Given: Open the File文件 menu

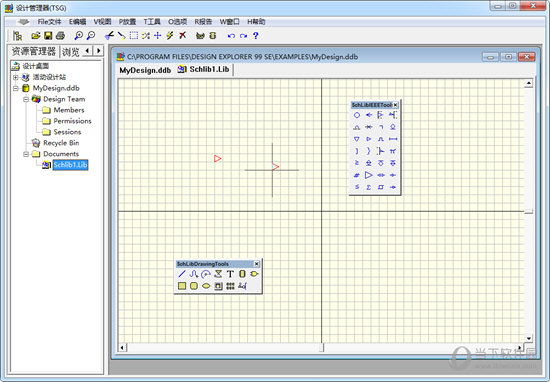Looking at the screenshot, I should tap(49, 22).
